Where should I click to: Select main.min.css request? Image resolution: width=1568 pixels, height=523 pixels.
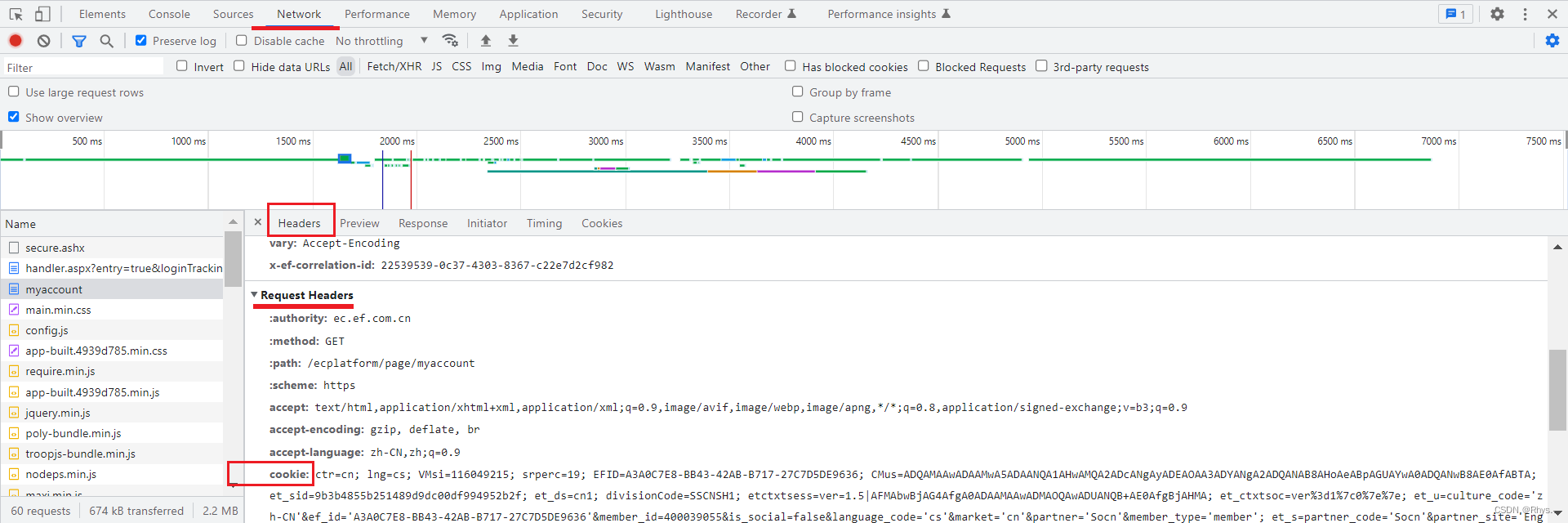click(112, 310)
